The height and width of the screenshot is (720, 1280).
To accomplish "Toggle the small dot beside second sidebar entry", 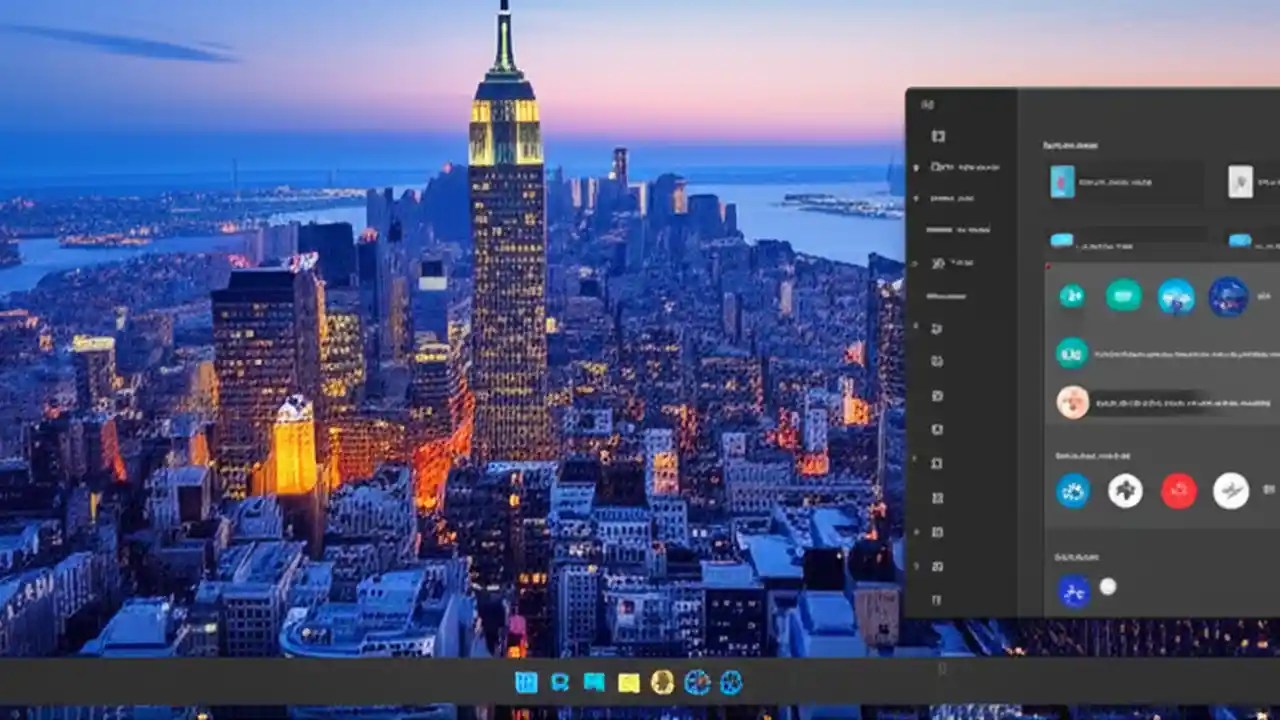I will 915,199.
